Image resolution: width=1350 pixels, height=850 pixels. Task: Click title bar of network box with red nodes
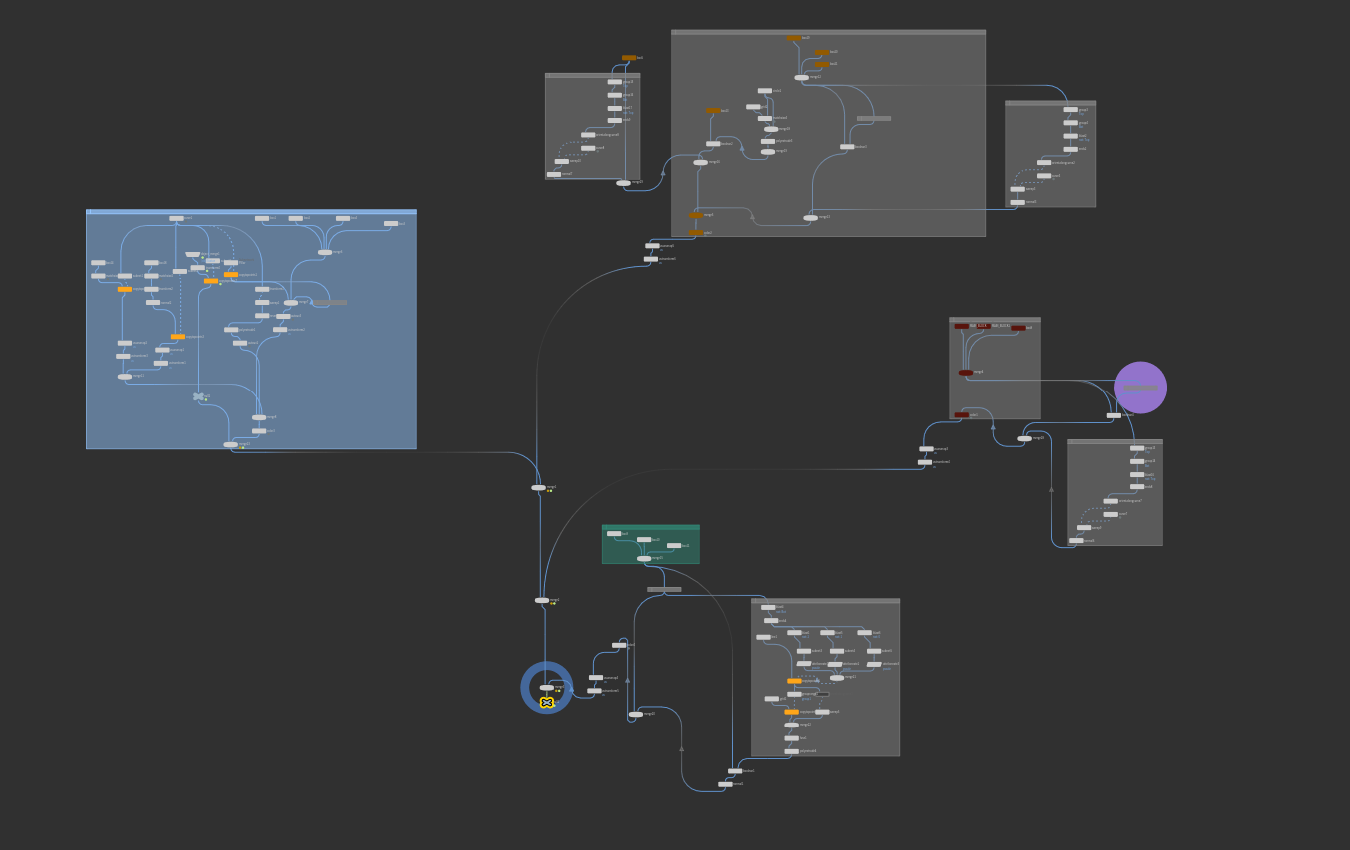[x=994, y=319]
